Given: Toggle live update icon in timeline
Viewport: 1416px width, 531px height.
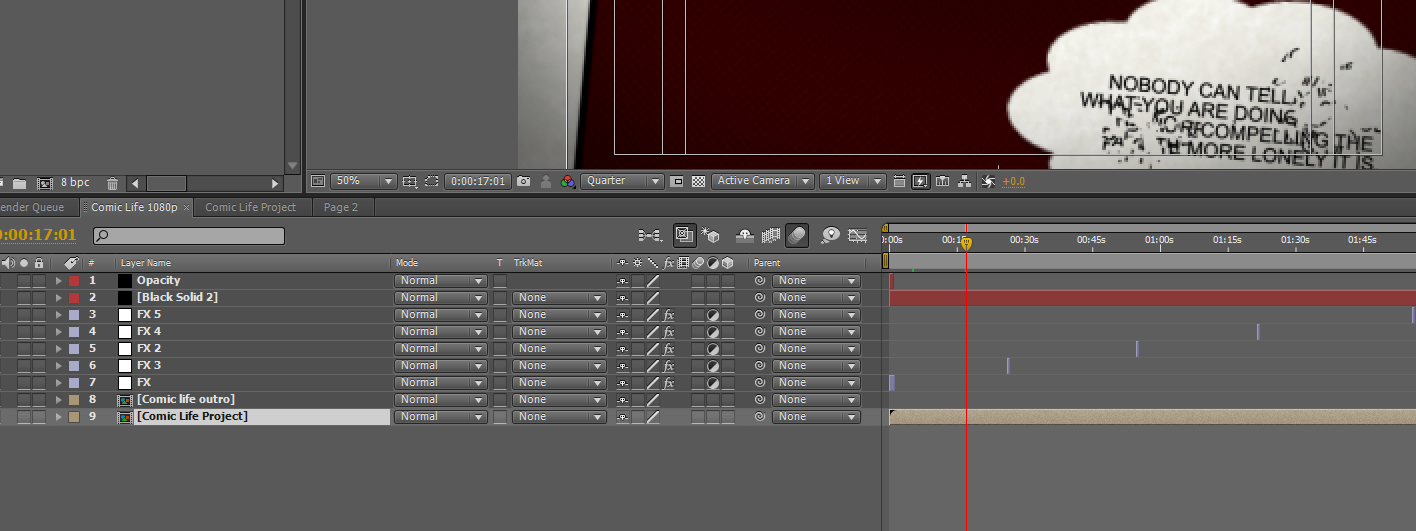Looking at the screenshot, I should 684,235.
